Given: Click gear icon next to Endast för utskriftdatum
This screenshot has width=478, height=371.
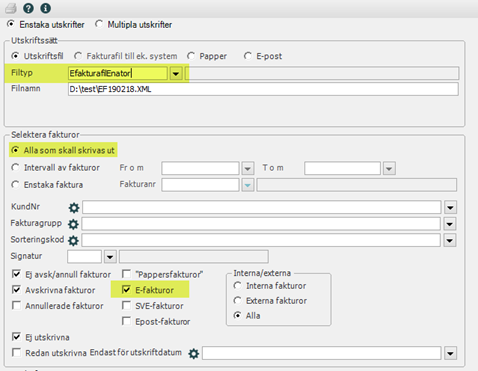Looking at the screenshot, I should (194, 354).
